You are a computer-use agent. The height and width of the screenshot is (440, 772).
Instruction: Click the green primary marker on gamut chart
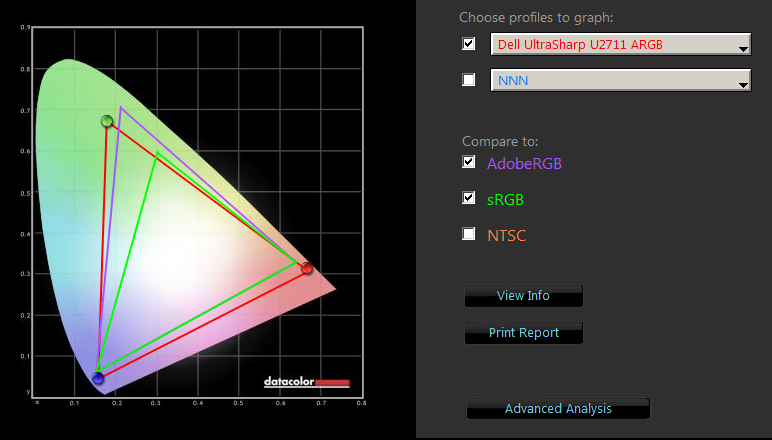pos(107,121)
